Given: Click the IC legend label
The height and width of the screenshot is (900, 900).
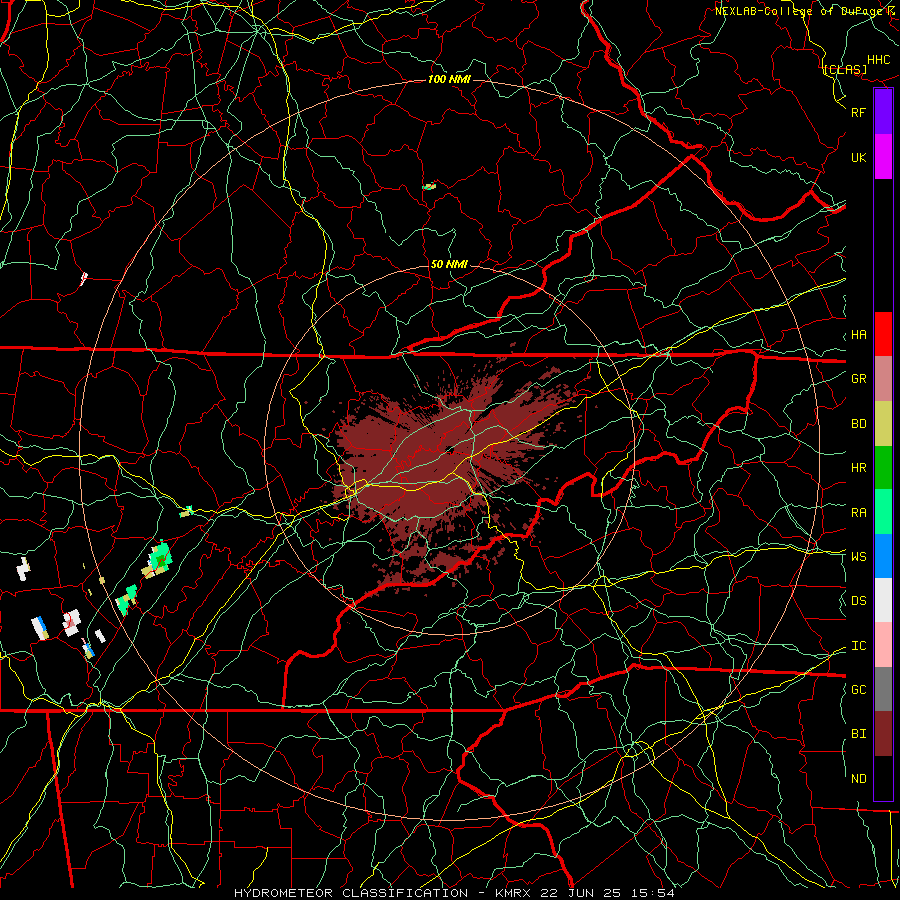Looking at the screenshot, I should 858,646.
